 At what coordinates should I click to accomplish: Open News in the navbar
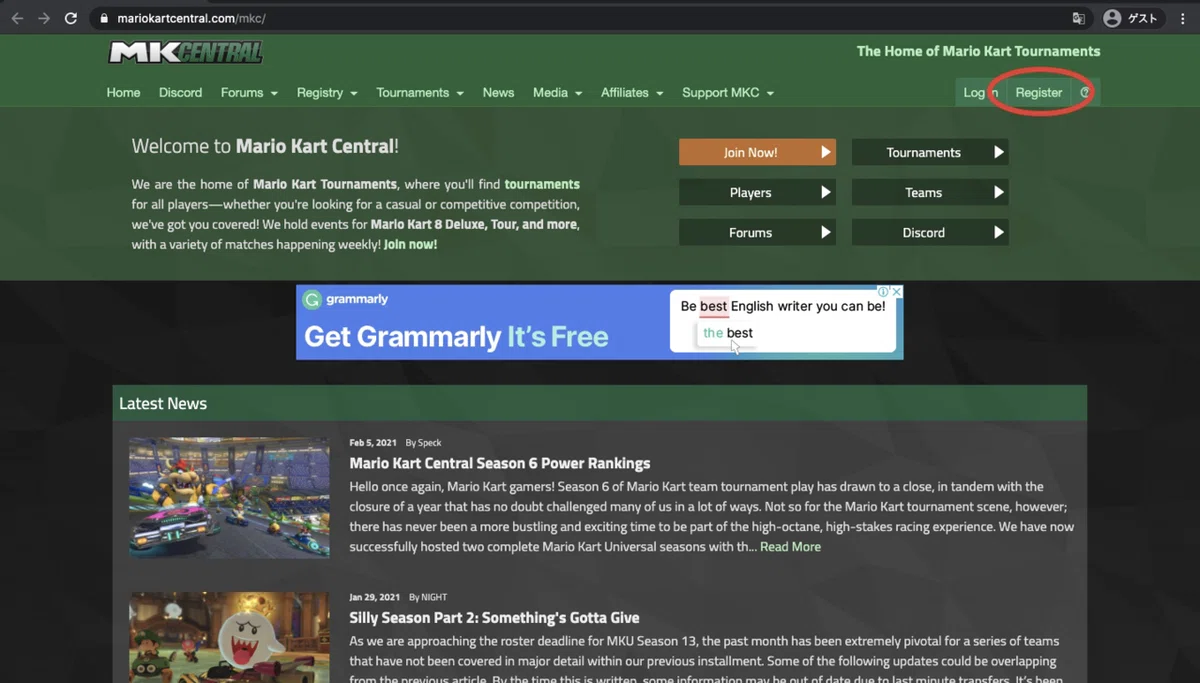[498, 93]
